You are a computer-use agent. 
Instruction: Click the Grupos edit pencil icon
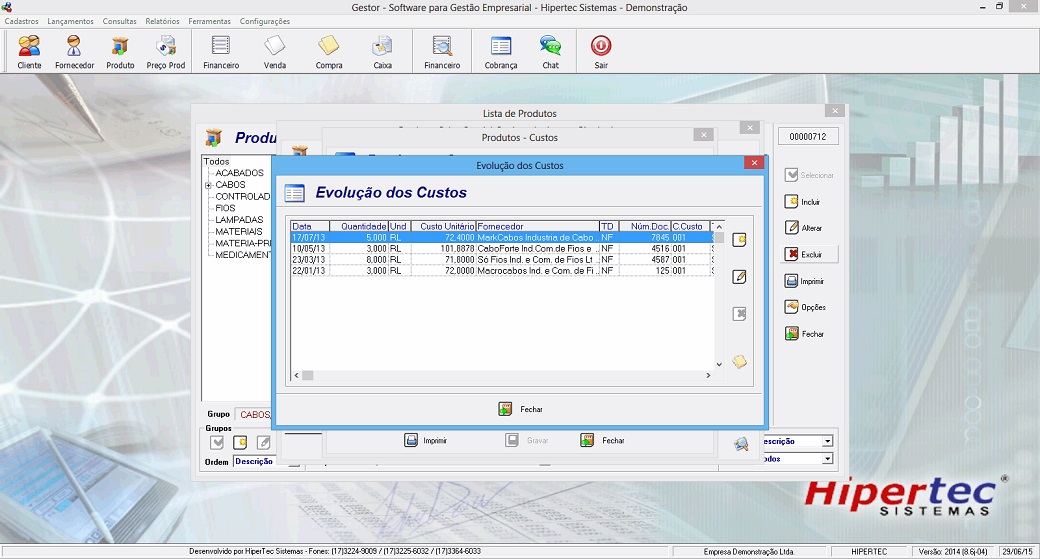pyautogui.click(x=263, y=442)
